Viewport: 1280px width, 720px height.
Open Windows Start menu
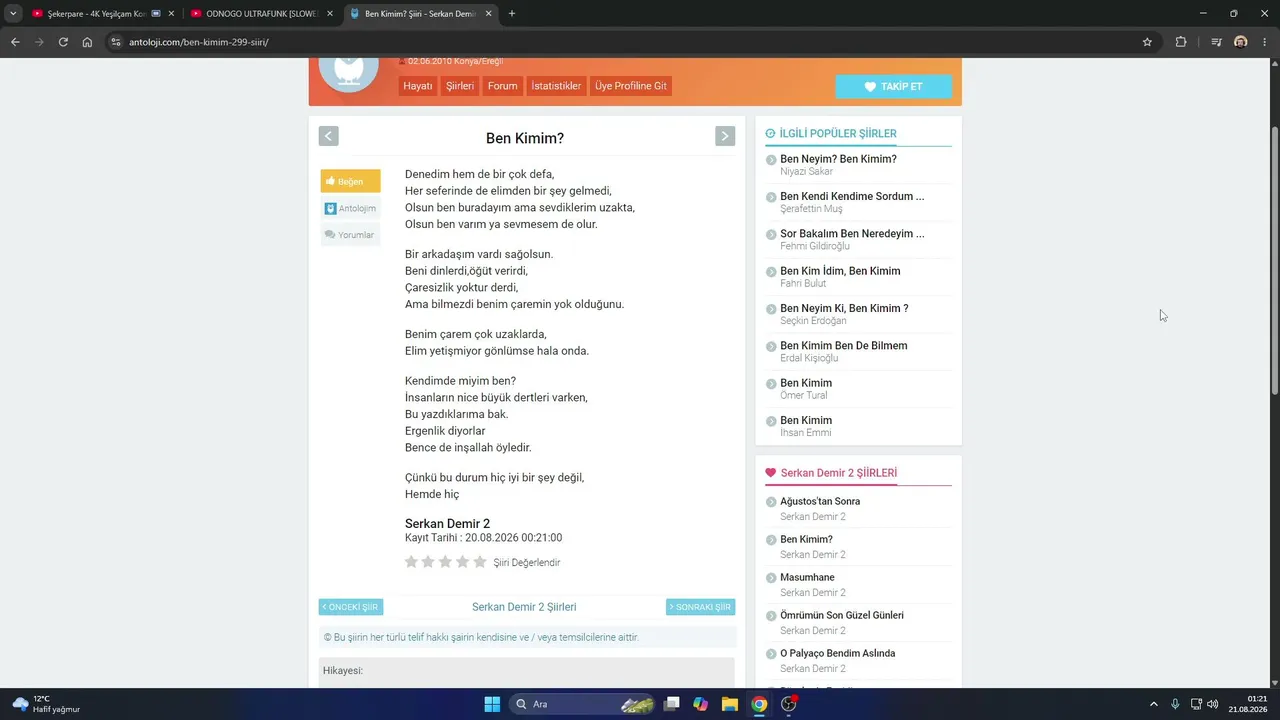pyautogui.click(x=492, y=704)
